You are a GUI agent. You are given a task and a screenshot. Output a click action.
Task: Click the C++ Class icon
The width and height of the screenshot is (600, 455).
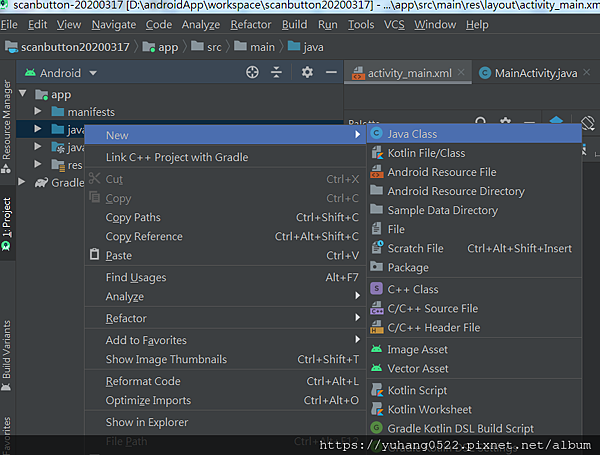pyautogui.click(x=377, y=289)
